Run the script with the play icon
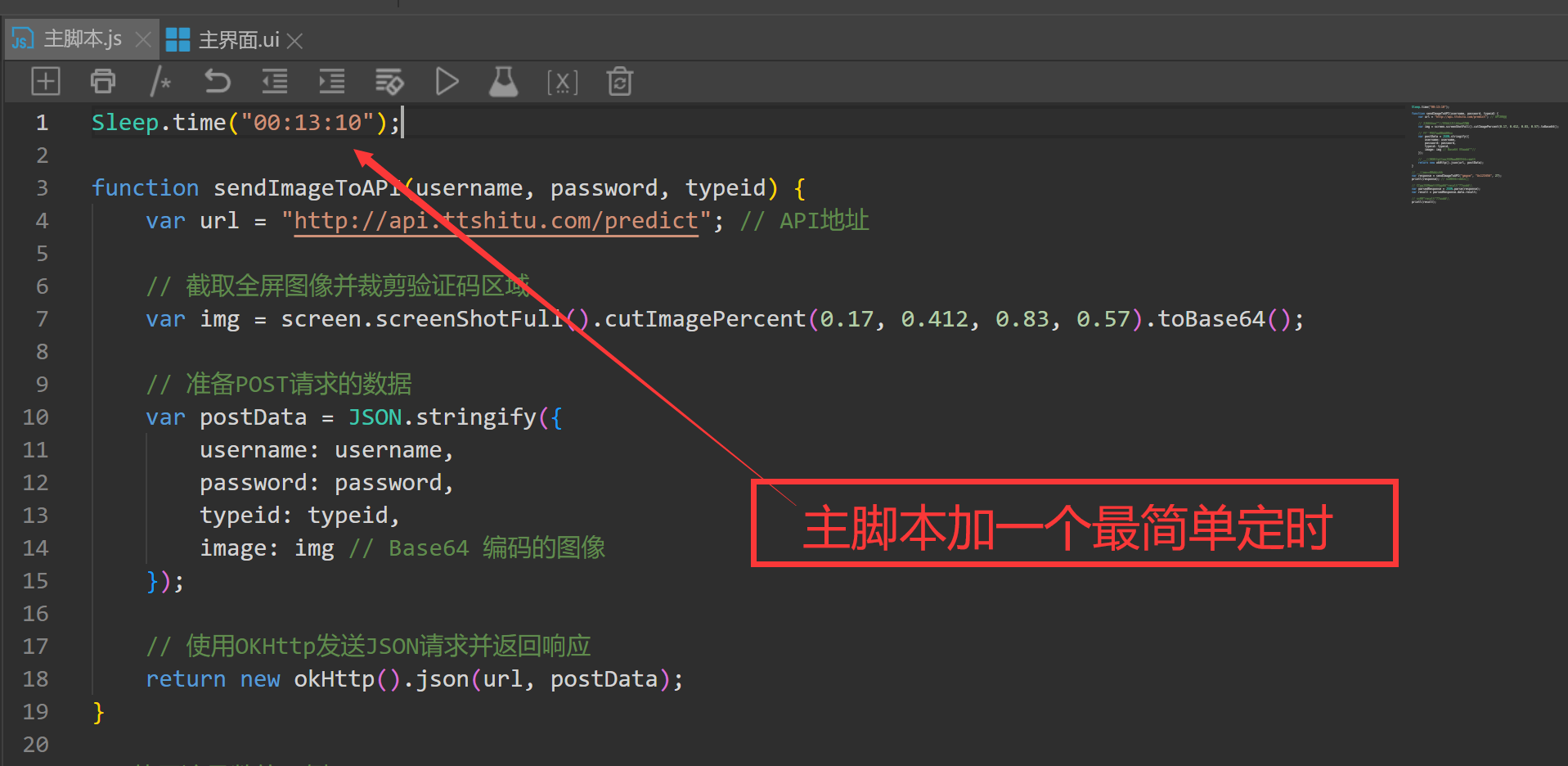This screenshot has width=1568, height=766. tap(447, 81)
